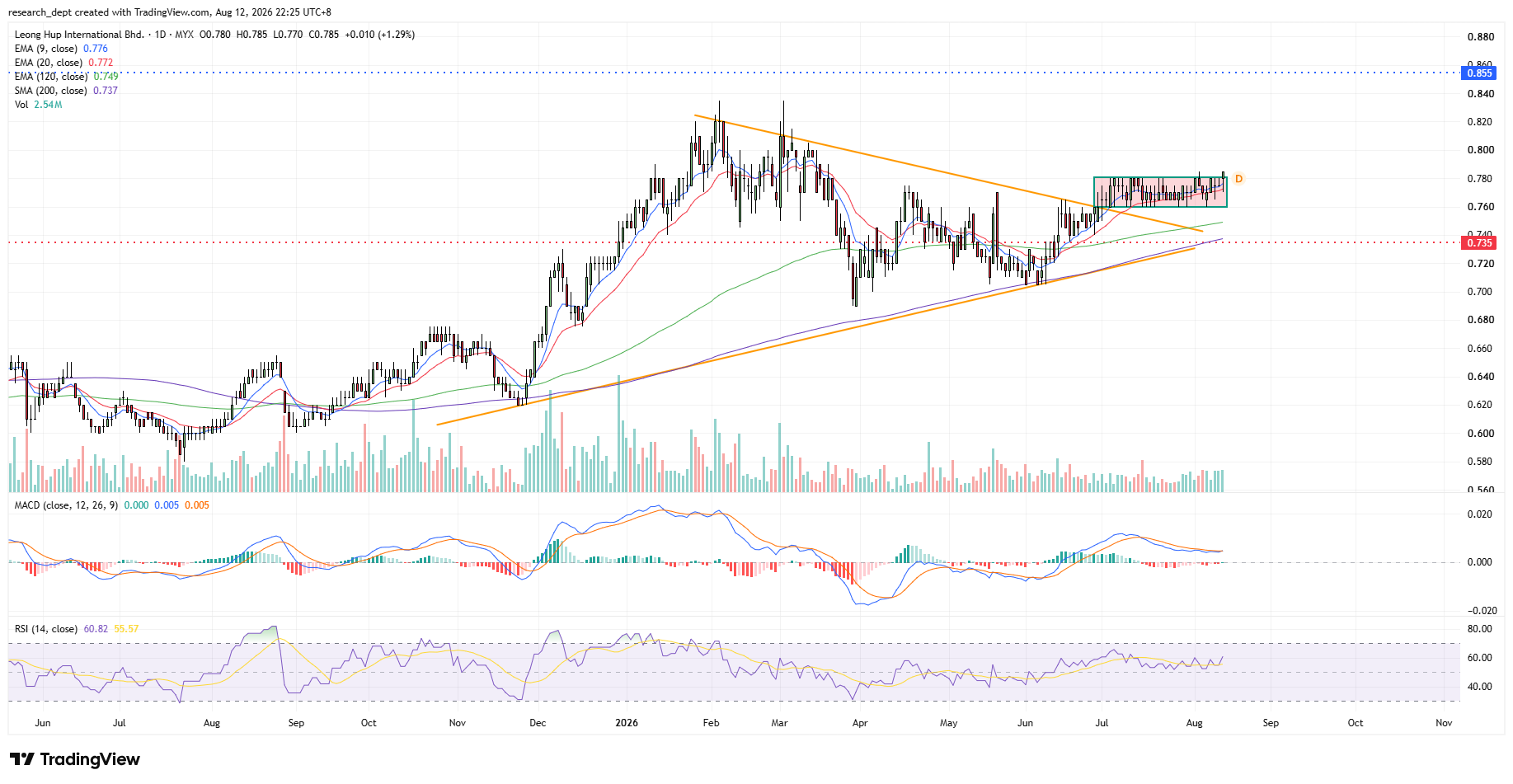This screenshot has height=784, width=1513.
Task: Click the SMA 200 value 0.737
Action: 106,91
